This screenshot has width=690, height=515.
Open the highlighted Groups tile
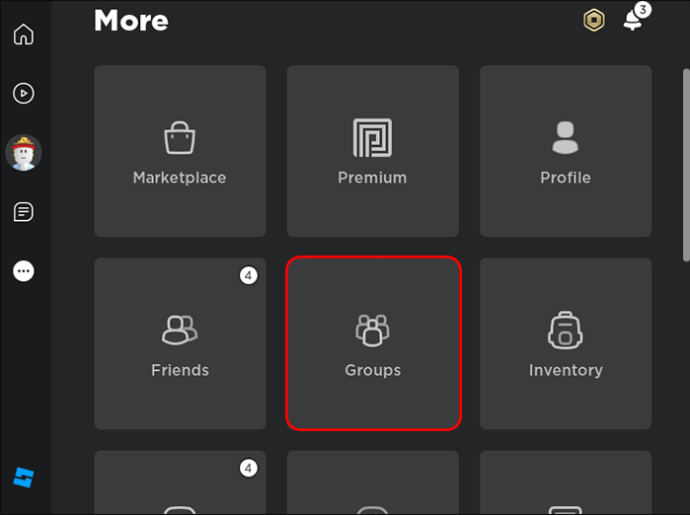tap(373, 343)
